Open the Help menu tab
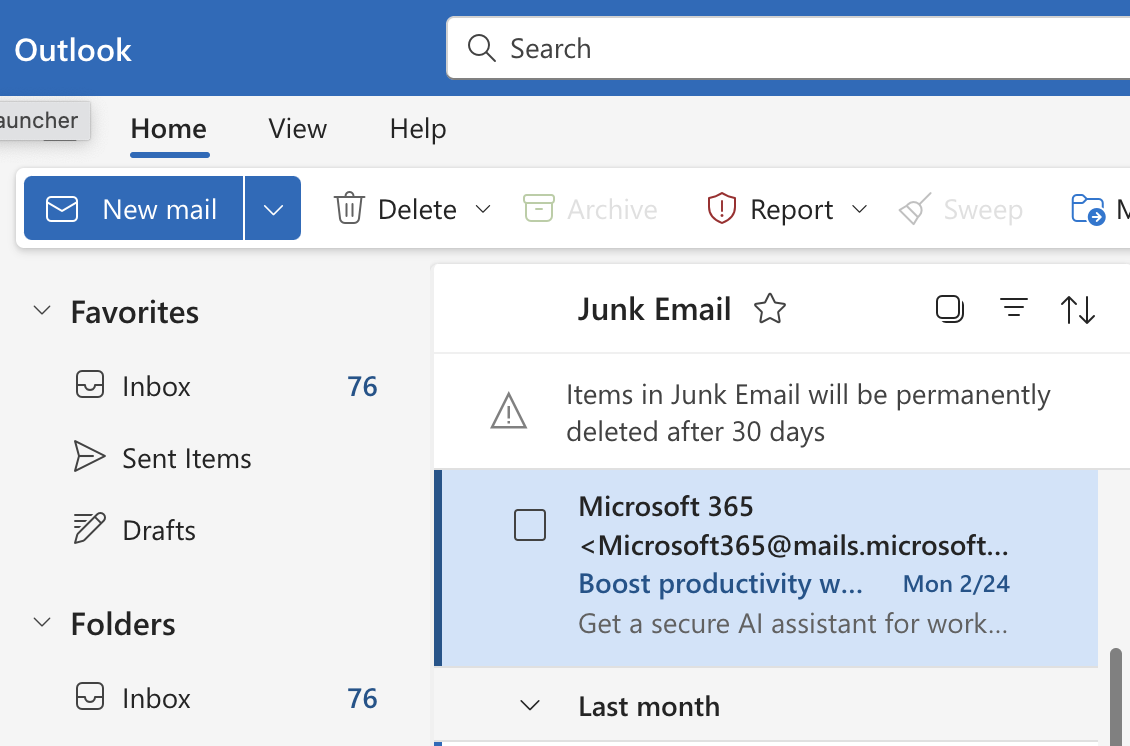Image resolution: width=1130 pixels, height=746 pixels. coord(417,128)
